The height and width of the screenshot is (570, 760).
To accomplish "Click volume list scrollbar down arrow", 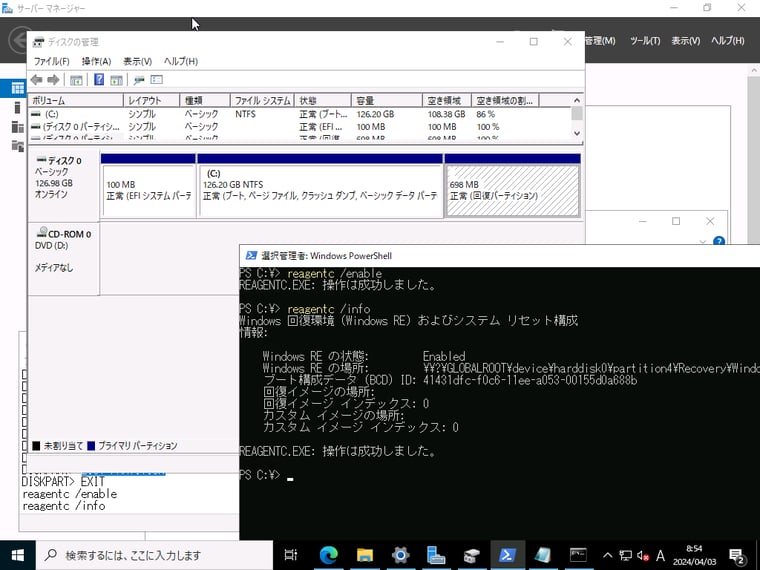I will 577,133.
